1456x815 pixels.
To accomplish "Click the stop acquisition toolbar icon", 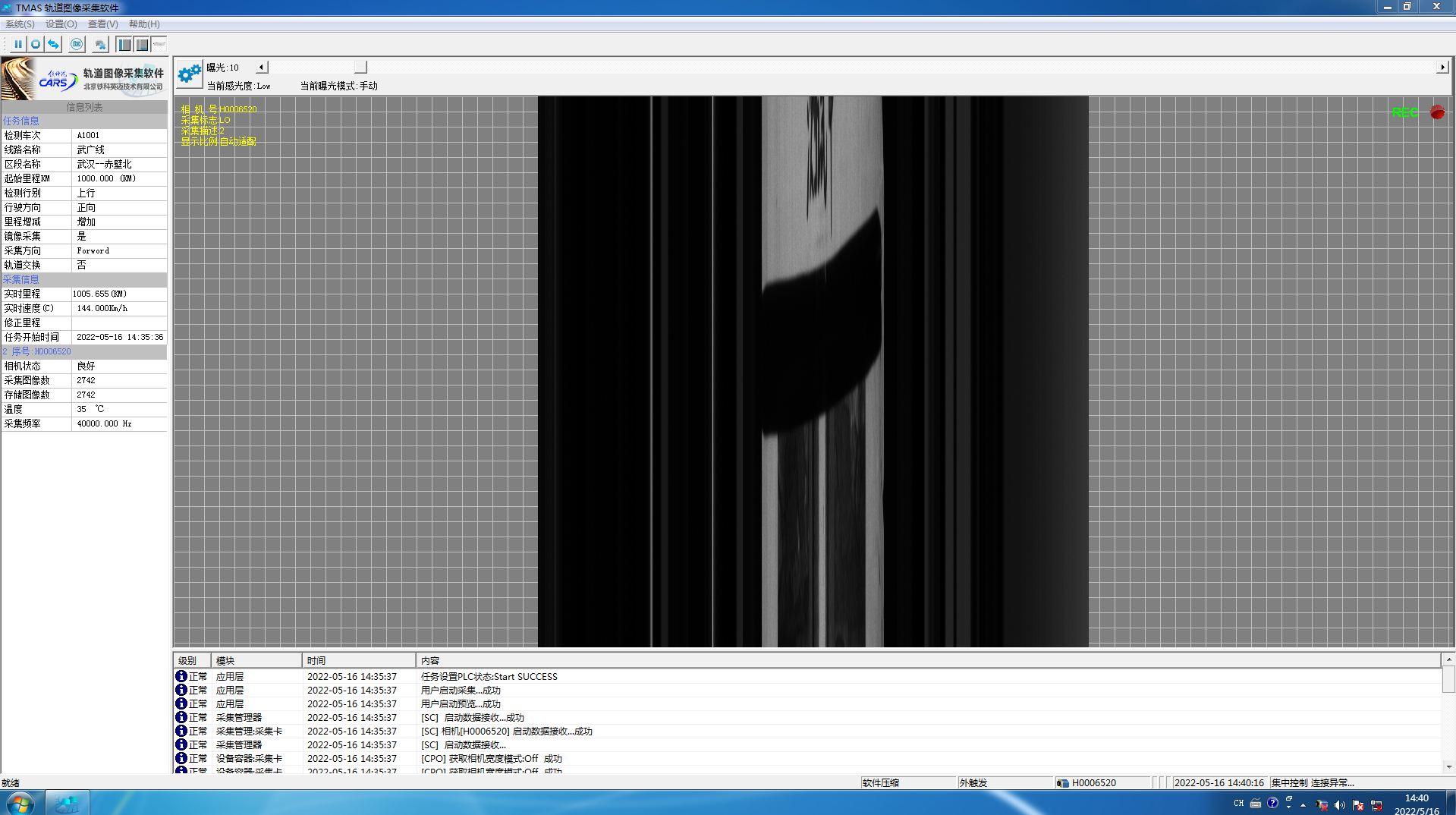I will pyautogui.click(x=36, y=45).
